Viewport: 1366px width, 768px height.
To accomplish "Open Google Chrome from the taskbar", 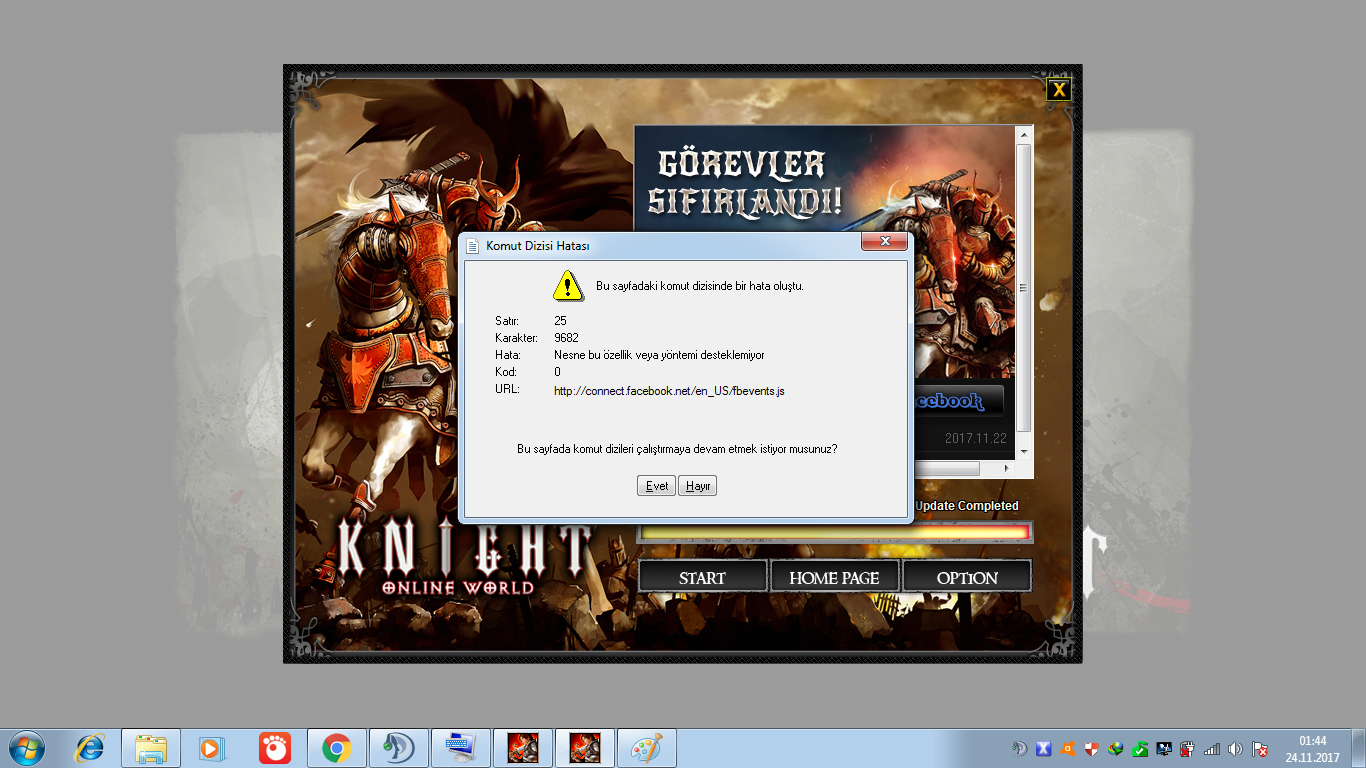I will (x=336, y=747).
